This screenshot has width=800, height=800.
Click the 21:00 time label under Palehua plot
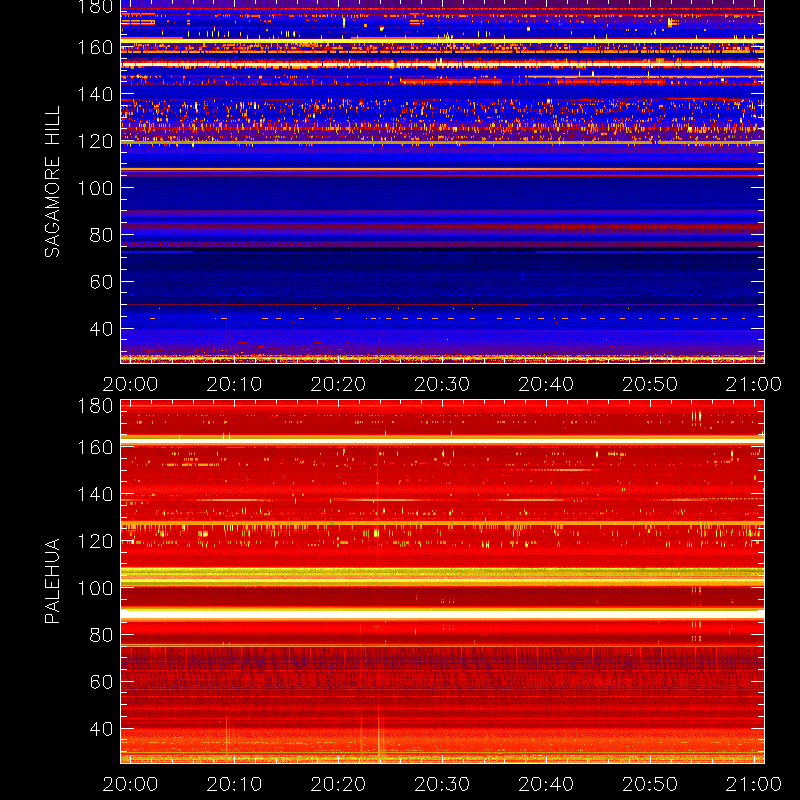(x=754, y=784)
